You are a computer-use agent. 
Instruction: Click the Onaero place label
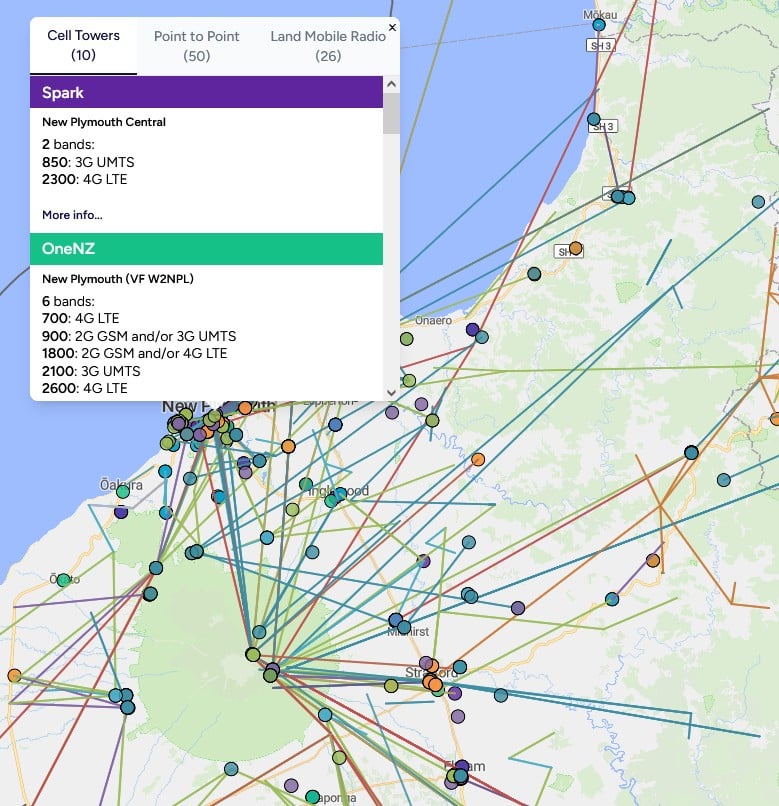point(433,320)
